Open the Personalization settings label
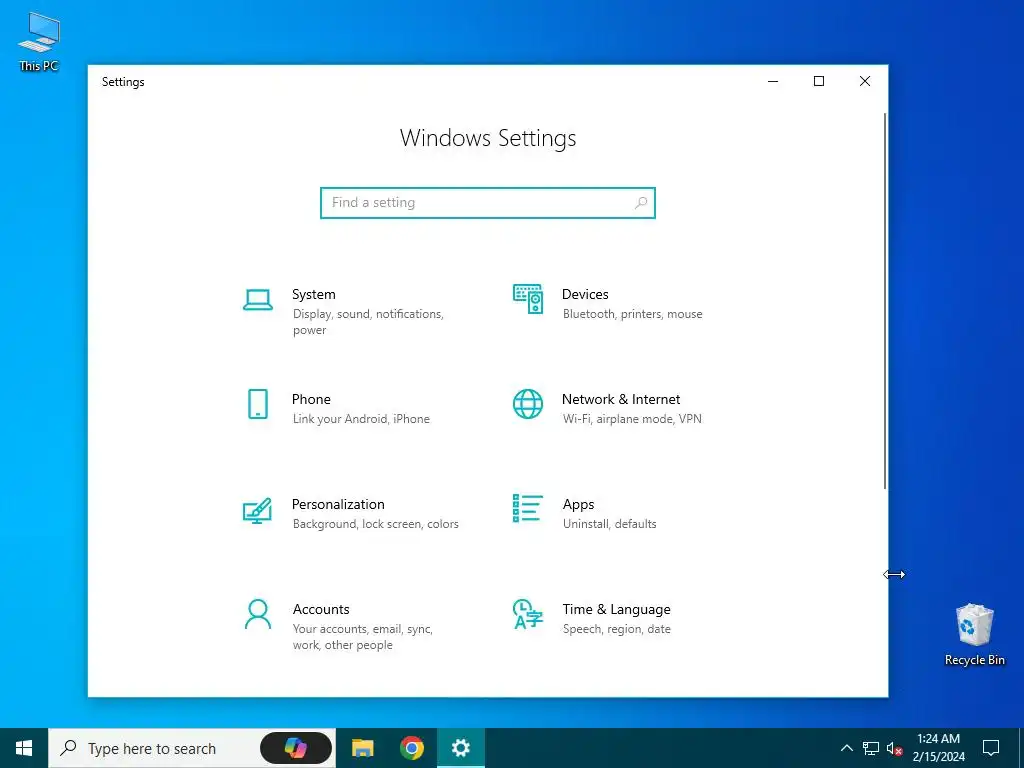Screen dimensions: 1024x768 338,504
